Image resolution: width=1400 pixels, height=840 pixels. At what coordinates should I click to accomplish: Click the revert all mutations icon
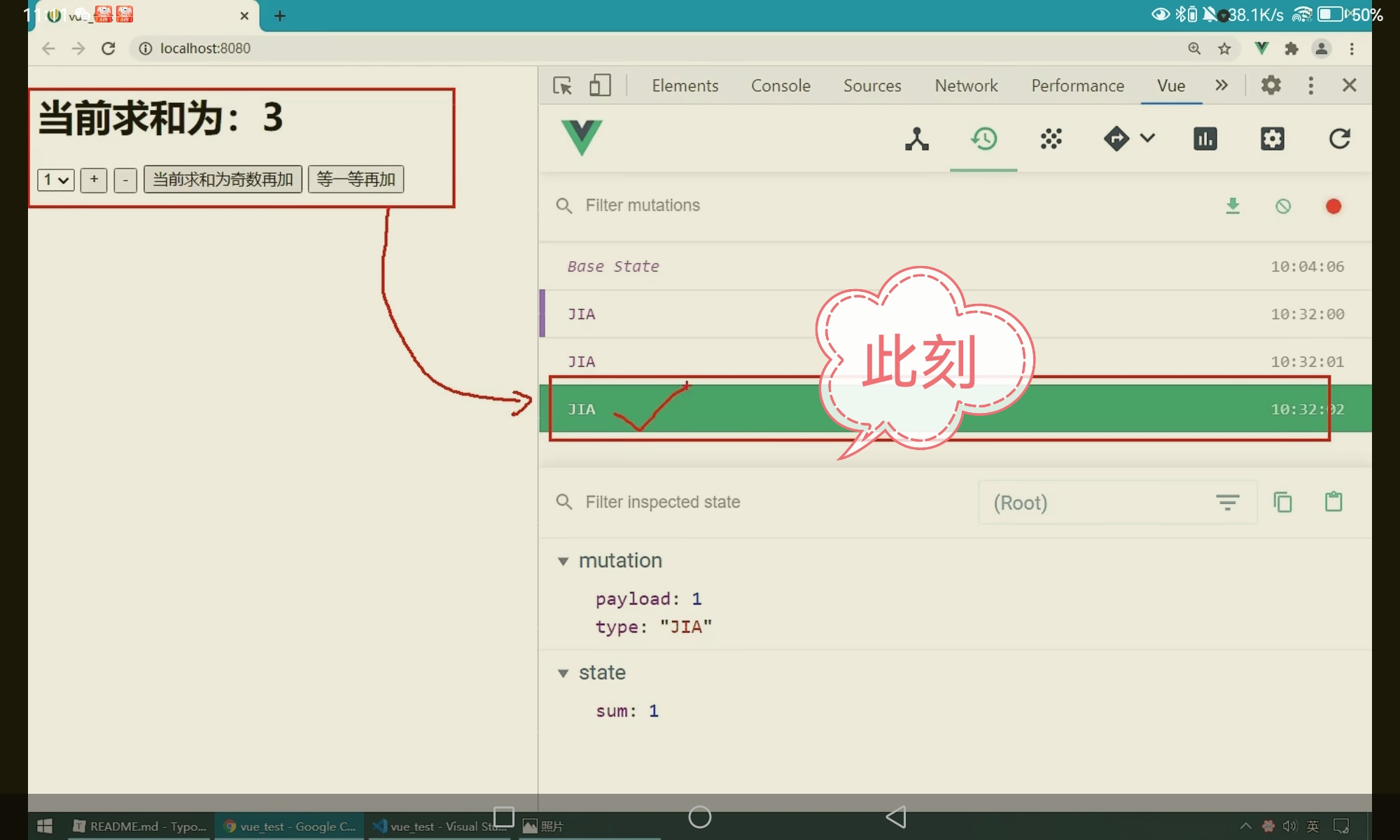pyautogui.click(x=1283, y=206)
